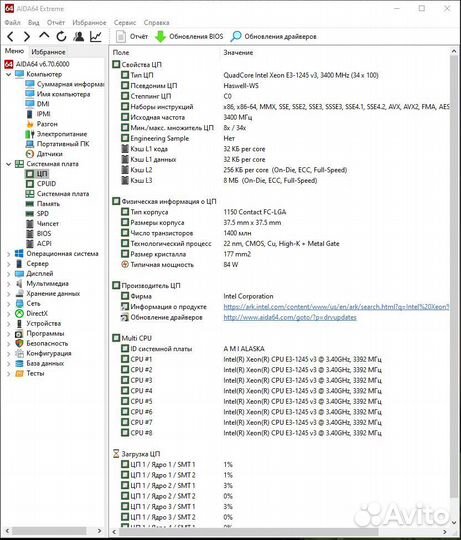Select the ACPI tree item
The height and width of the screenshot is (540, 461).
coord(39,244)
